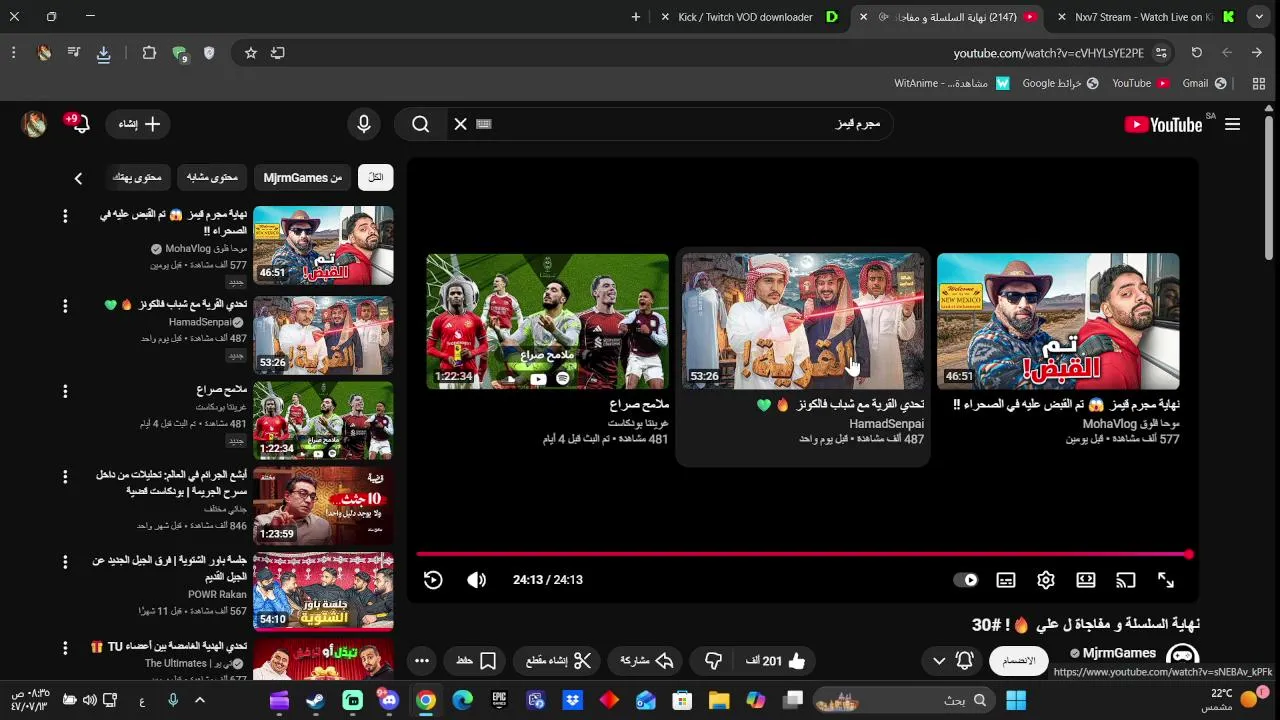This screenshot has height=720, width=1280.
Task: Open YouTube notifications bell with 9+ badge
Action: tap(78, 124)
